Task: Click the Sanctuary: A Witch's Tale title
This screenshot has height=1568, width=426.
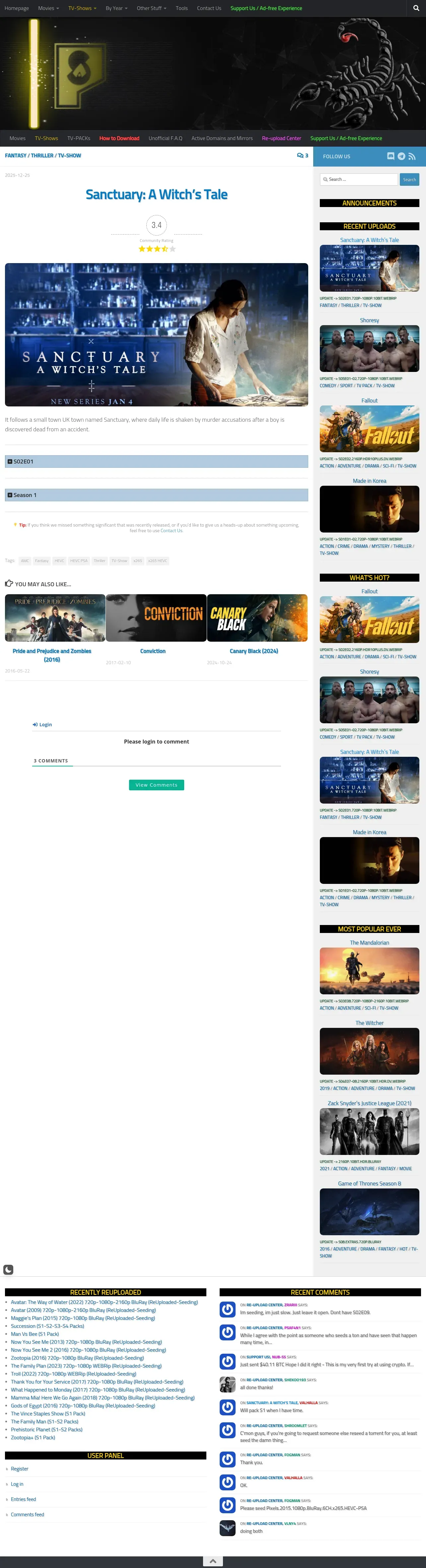Action: [156, 195]
